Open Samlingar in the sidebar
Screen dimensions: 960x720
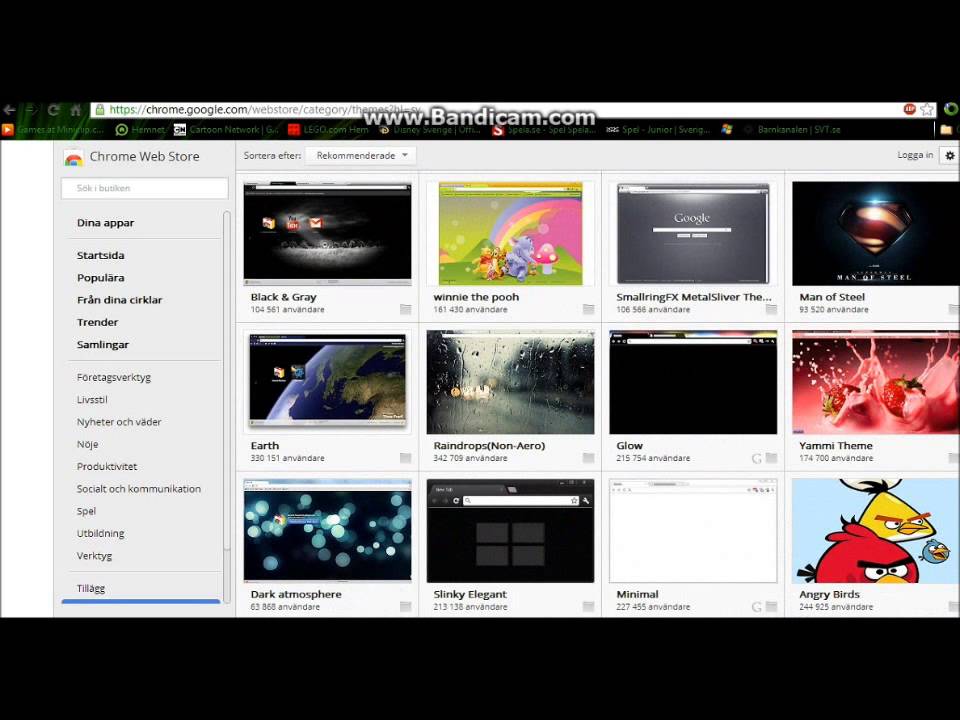point(103,345)
